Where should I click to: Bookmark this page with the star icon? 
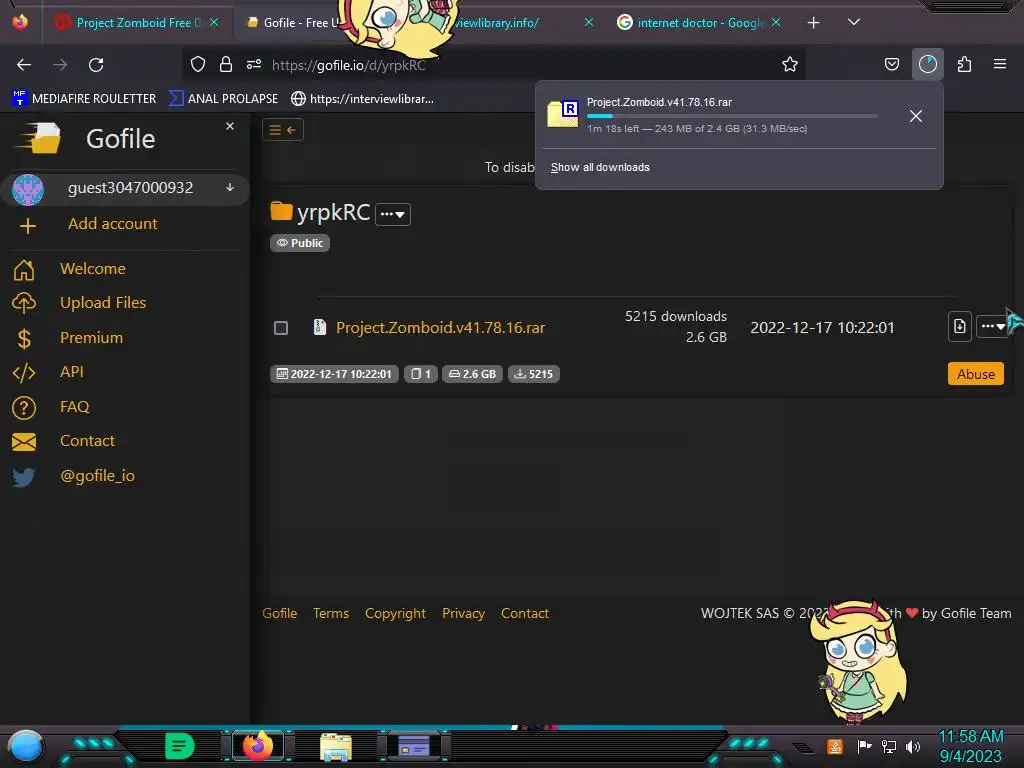[x=790, y=64]
